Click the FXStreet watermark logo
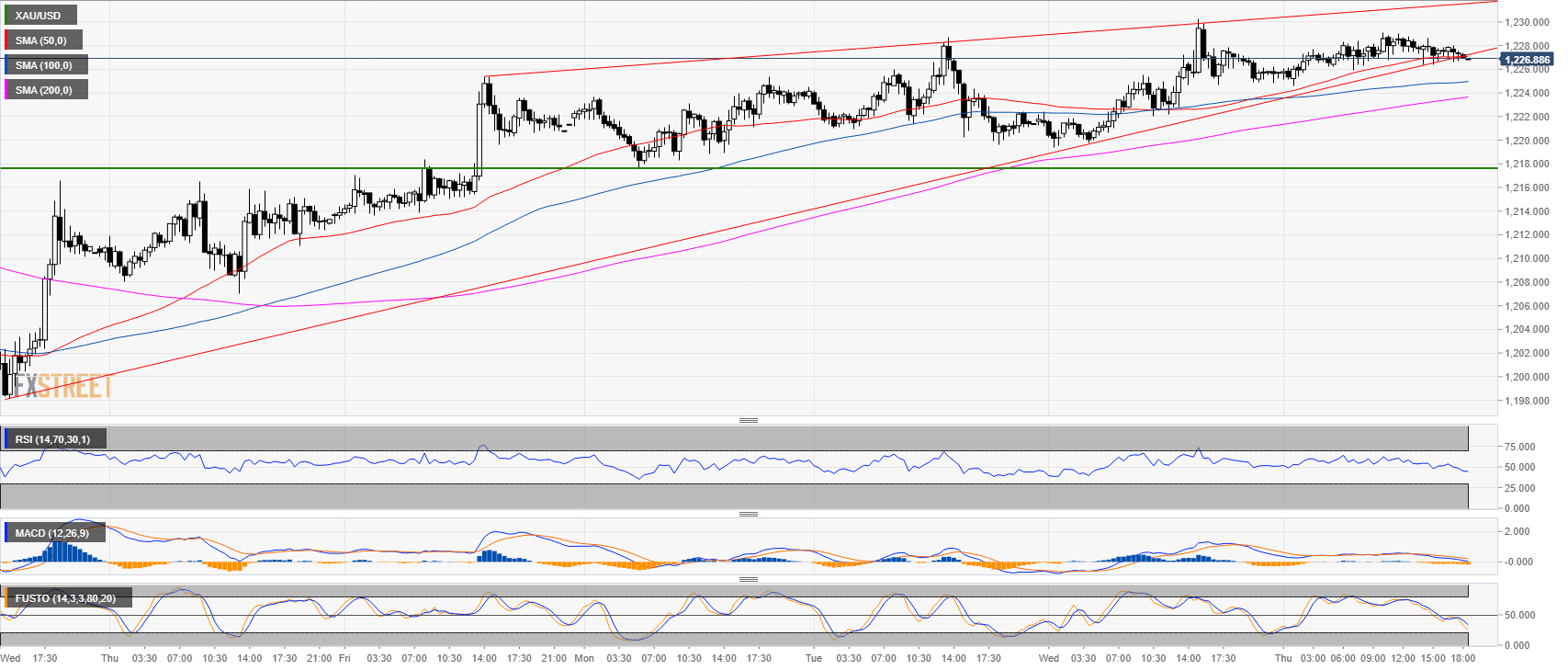The width and height of the screenshot is (1568, 670). click(62, 386)
